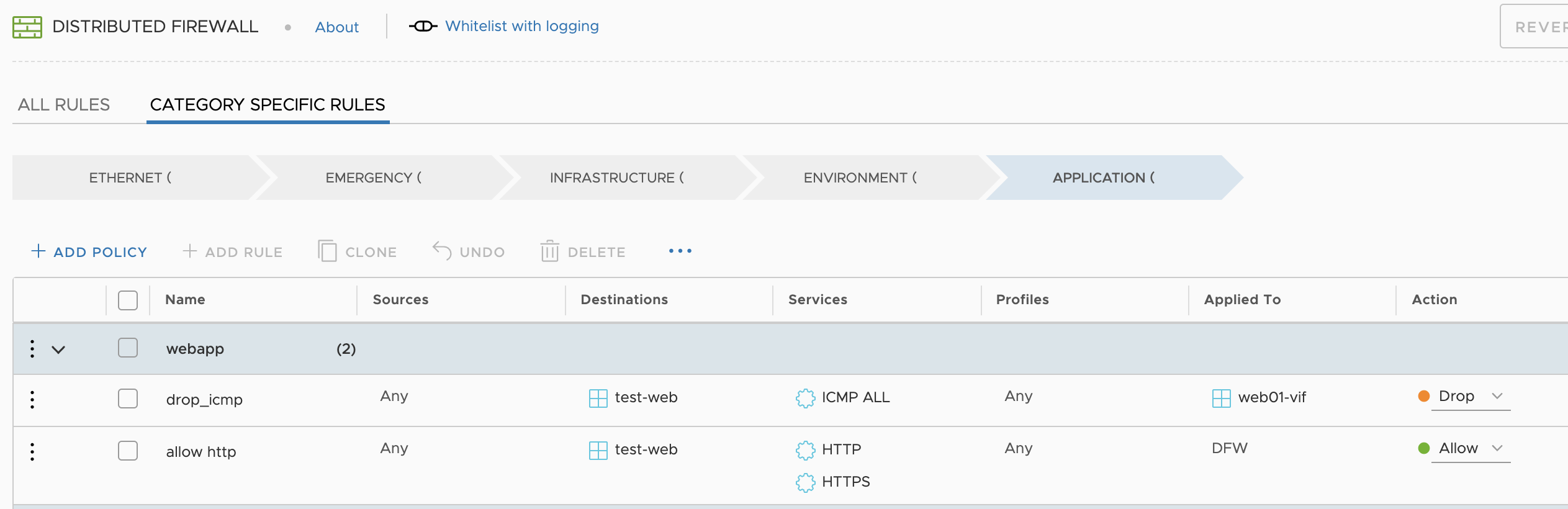
Task: Click the HTTPS service icon
Action: 805,482
